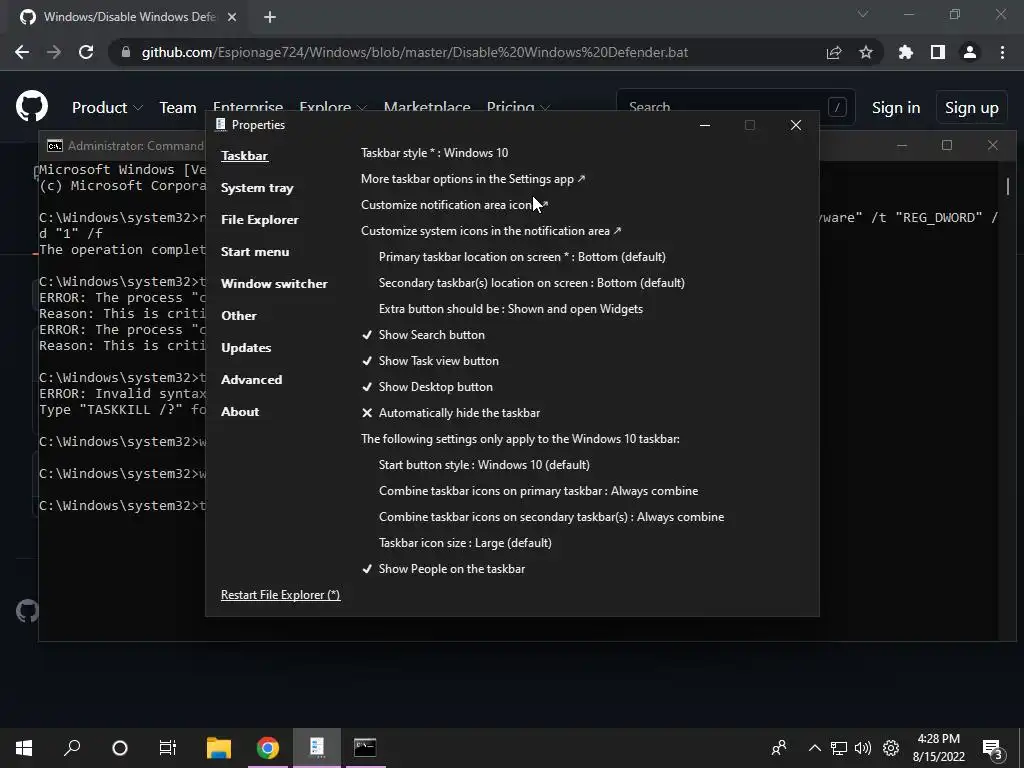This screenshot has width=1024, height=768.
Task: Open File Explorer from taskbar
Action: [x=219, y=748]
